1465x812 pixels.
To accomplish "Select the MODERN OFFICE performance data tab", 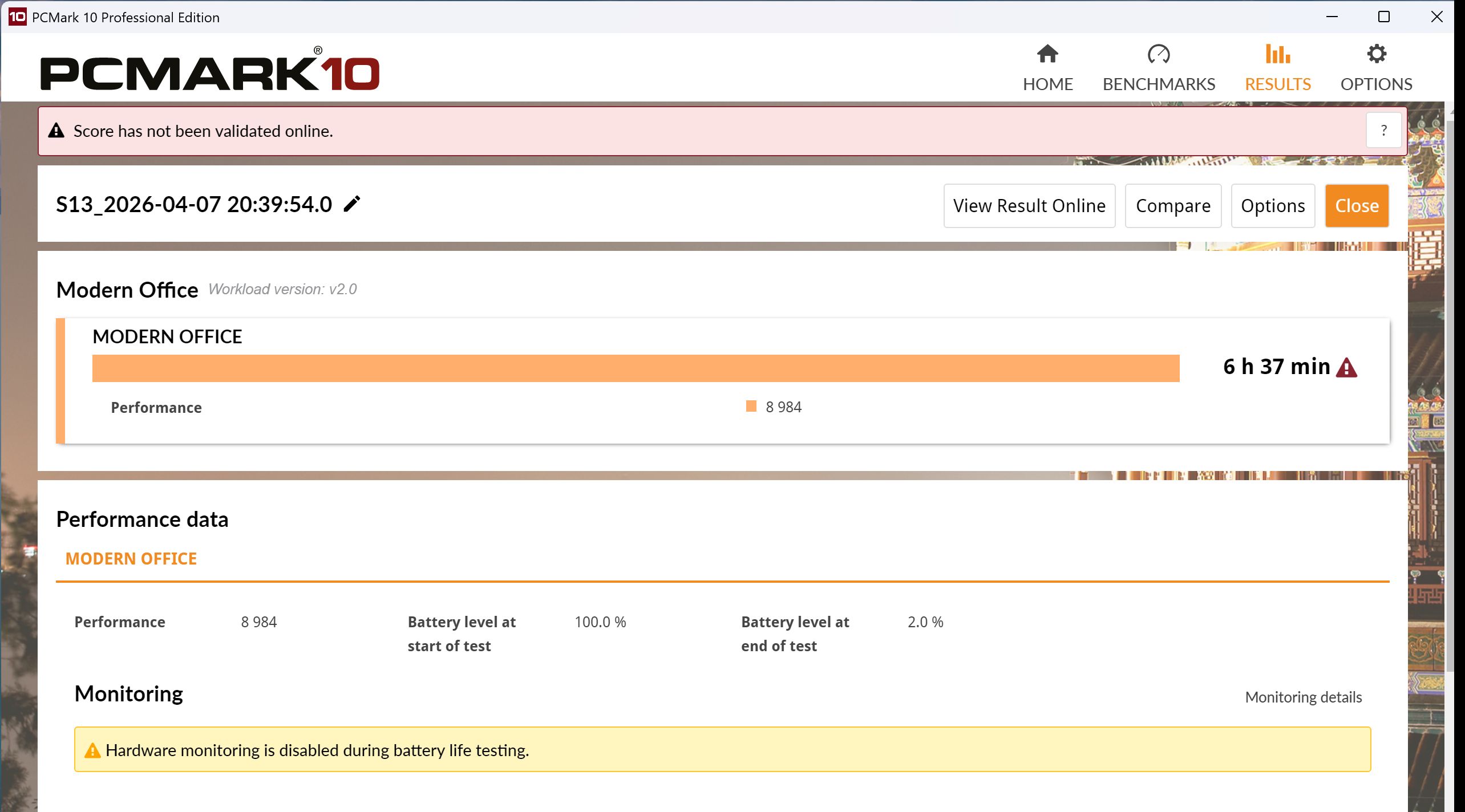I will [x=131, y=559].
